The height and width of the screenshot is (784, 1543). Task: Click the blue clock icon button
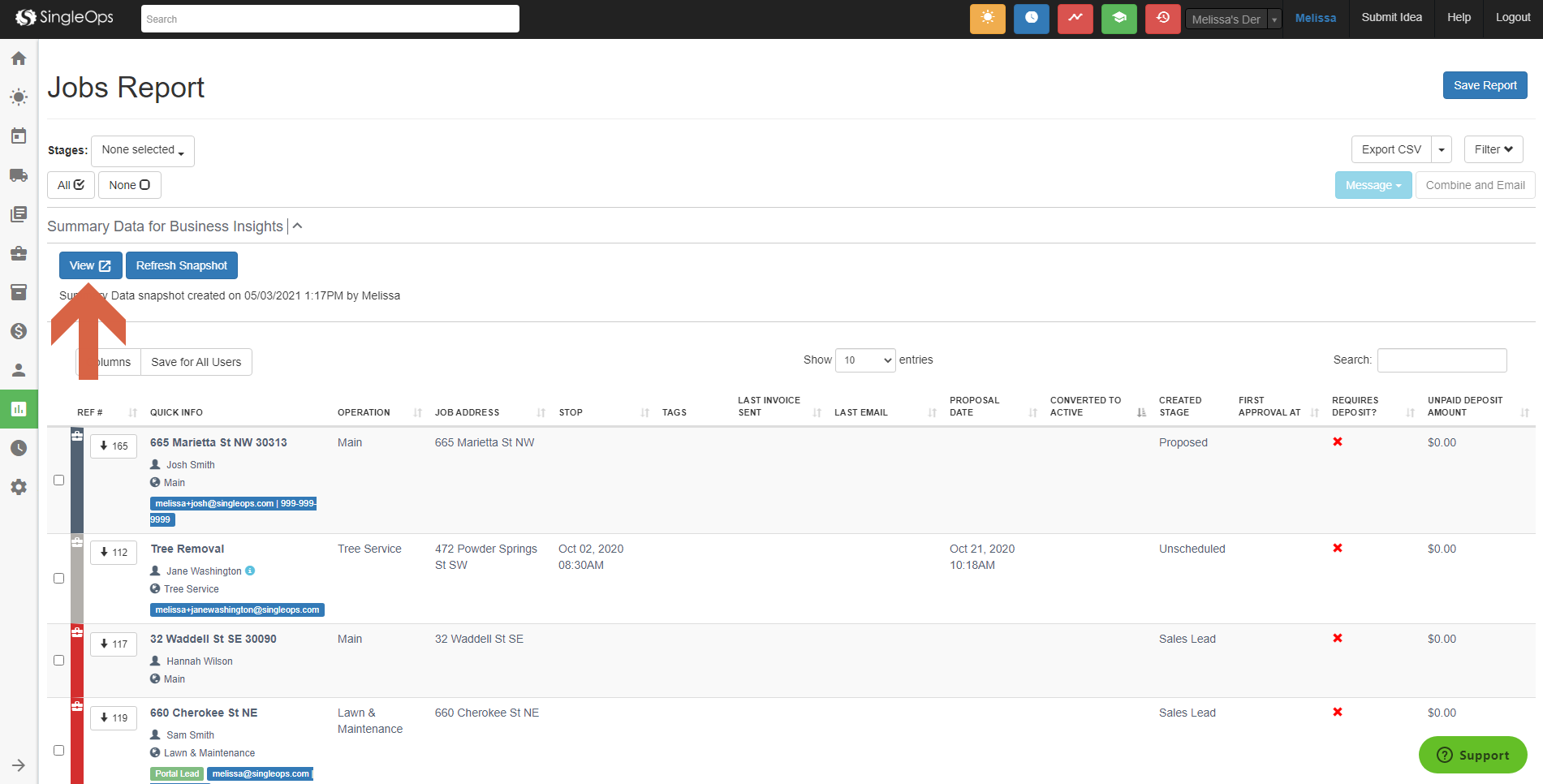tap(1031, 19)
